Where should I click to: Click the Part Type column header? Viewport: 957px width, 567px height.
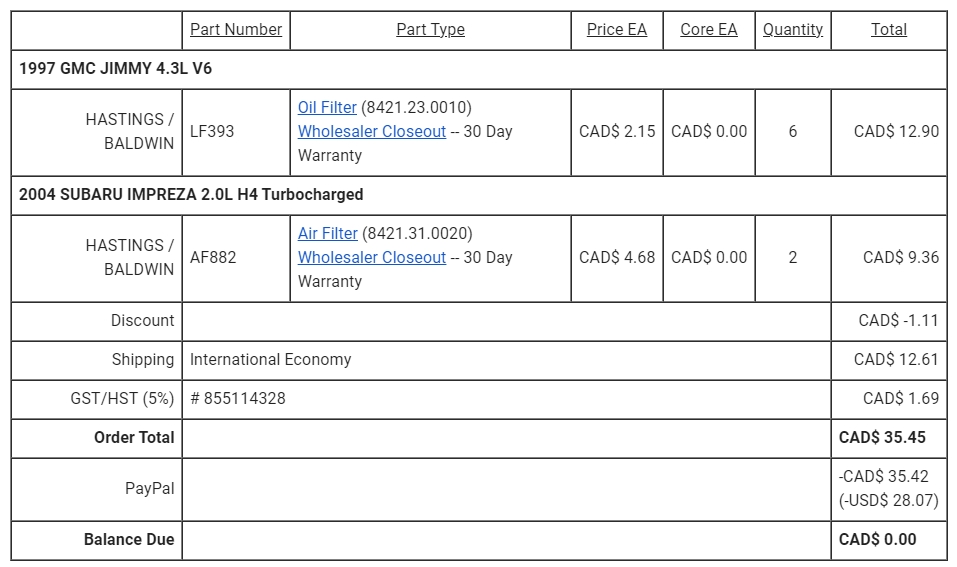click(x=430, y=29)
